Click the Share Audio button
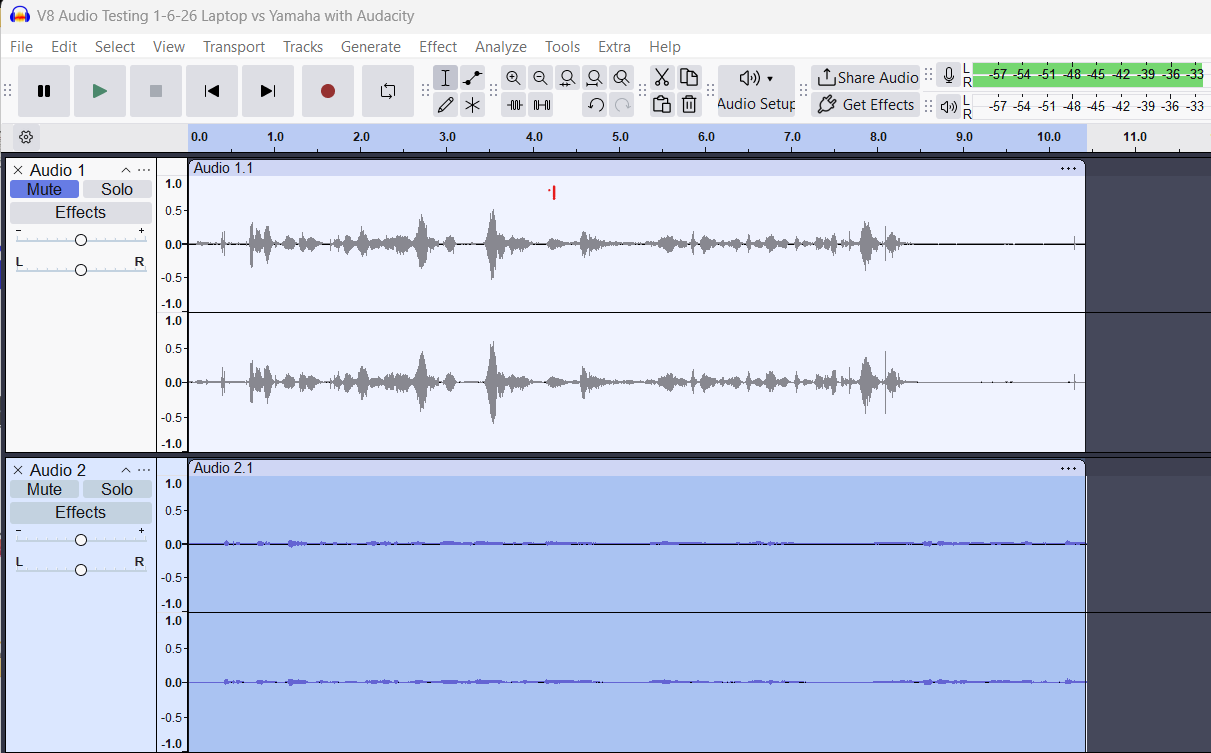This screenshot has height=753, width=1211. 866,77
